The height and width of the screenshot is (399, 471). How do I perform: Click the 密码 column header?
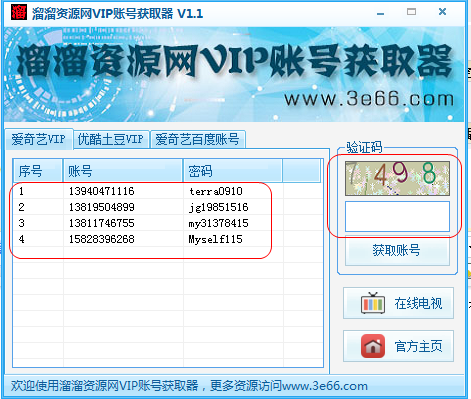point(233,171)
